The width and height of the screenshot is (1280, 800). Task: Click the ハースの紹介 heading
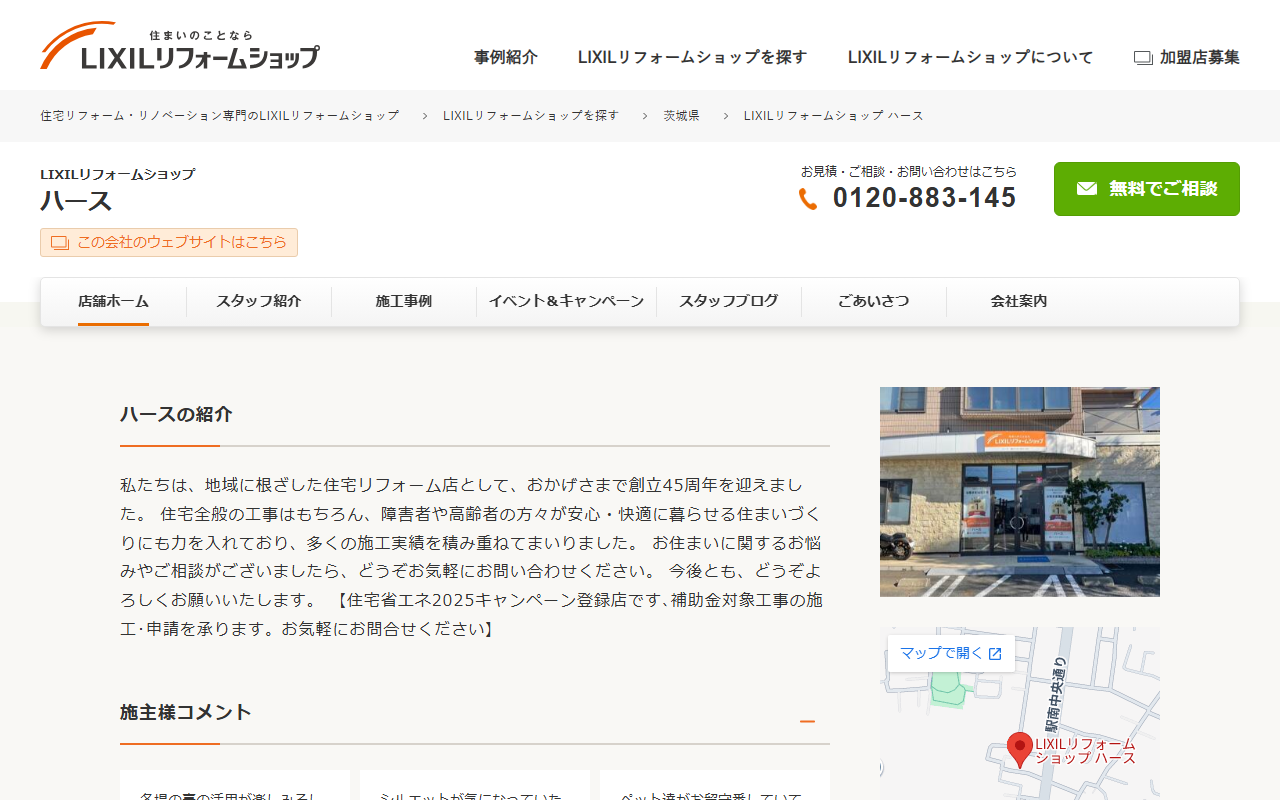(x=176, y=414)
